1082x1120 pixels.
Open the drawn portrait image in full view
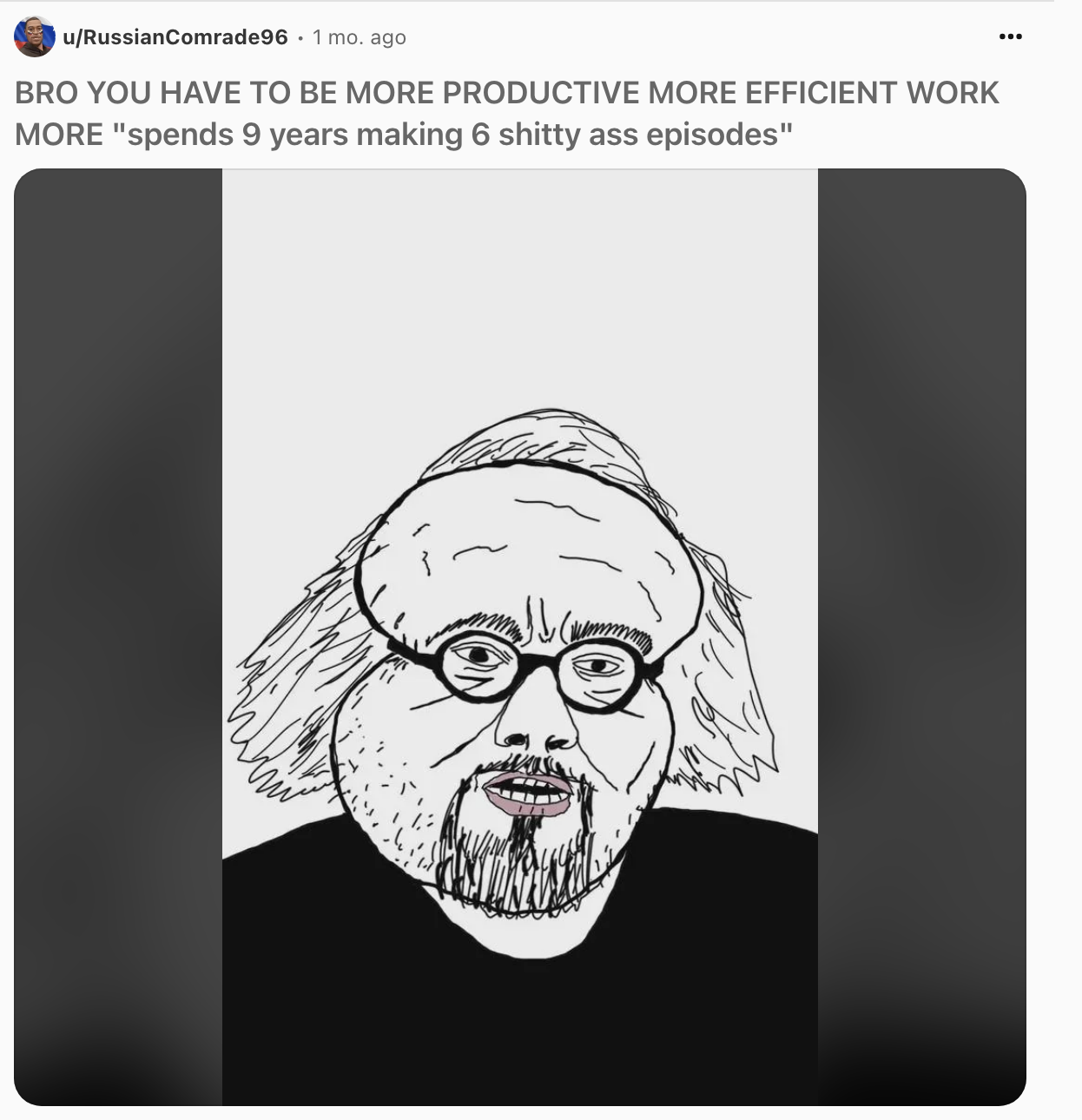pos(520,637)
